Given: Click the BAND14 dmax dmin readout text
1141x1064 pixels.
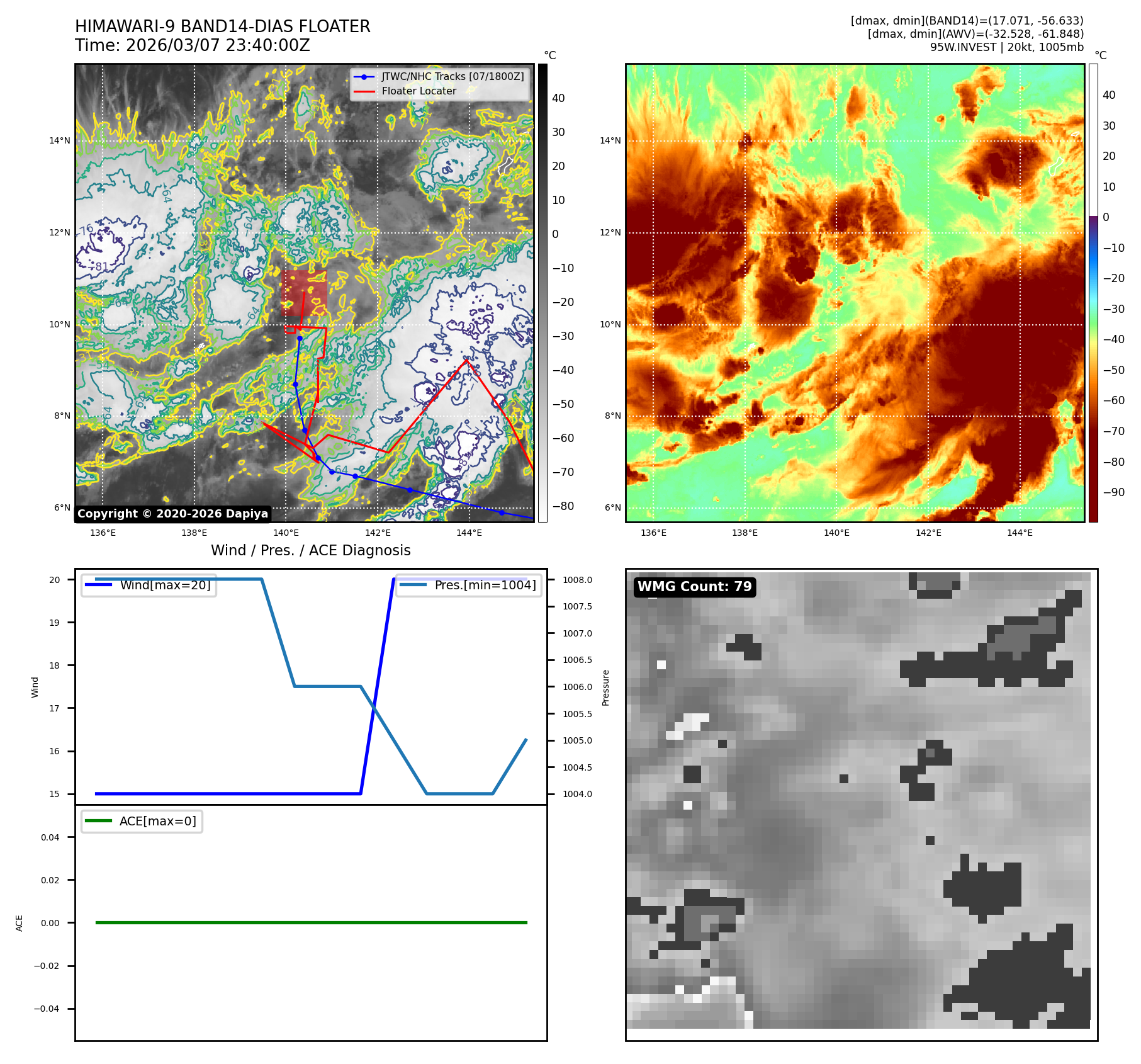Looking at the screenshot, I should pyautogui.click(x=967, y=21).
